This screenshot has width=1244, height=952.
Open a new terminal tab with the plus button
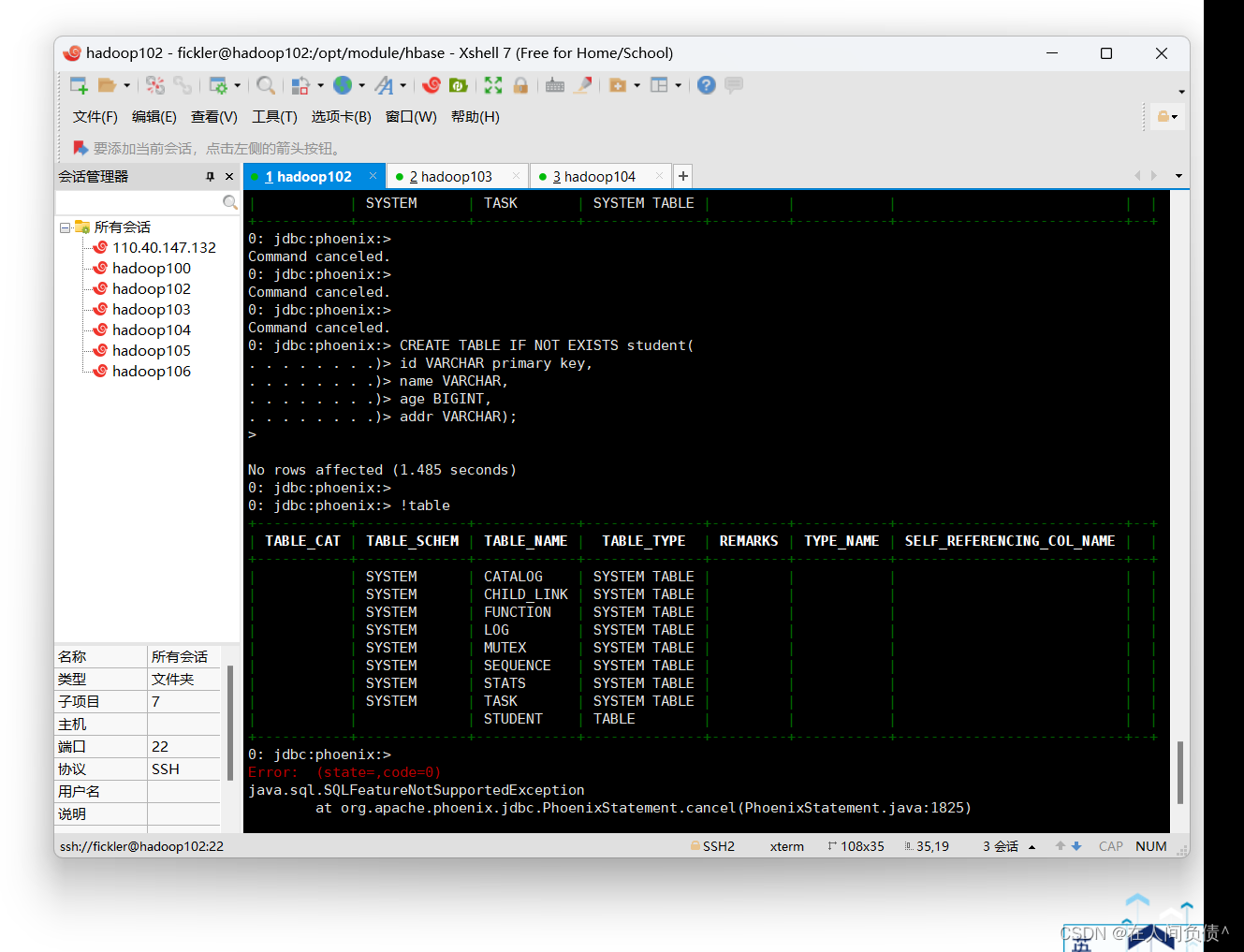click(x=682, y=176)
